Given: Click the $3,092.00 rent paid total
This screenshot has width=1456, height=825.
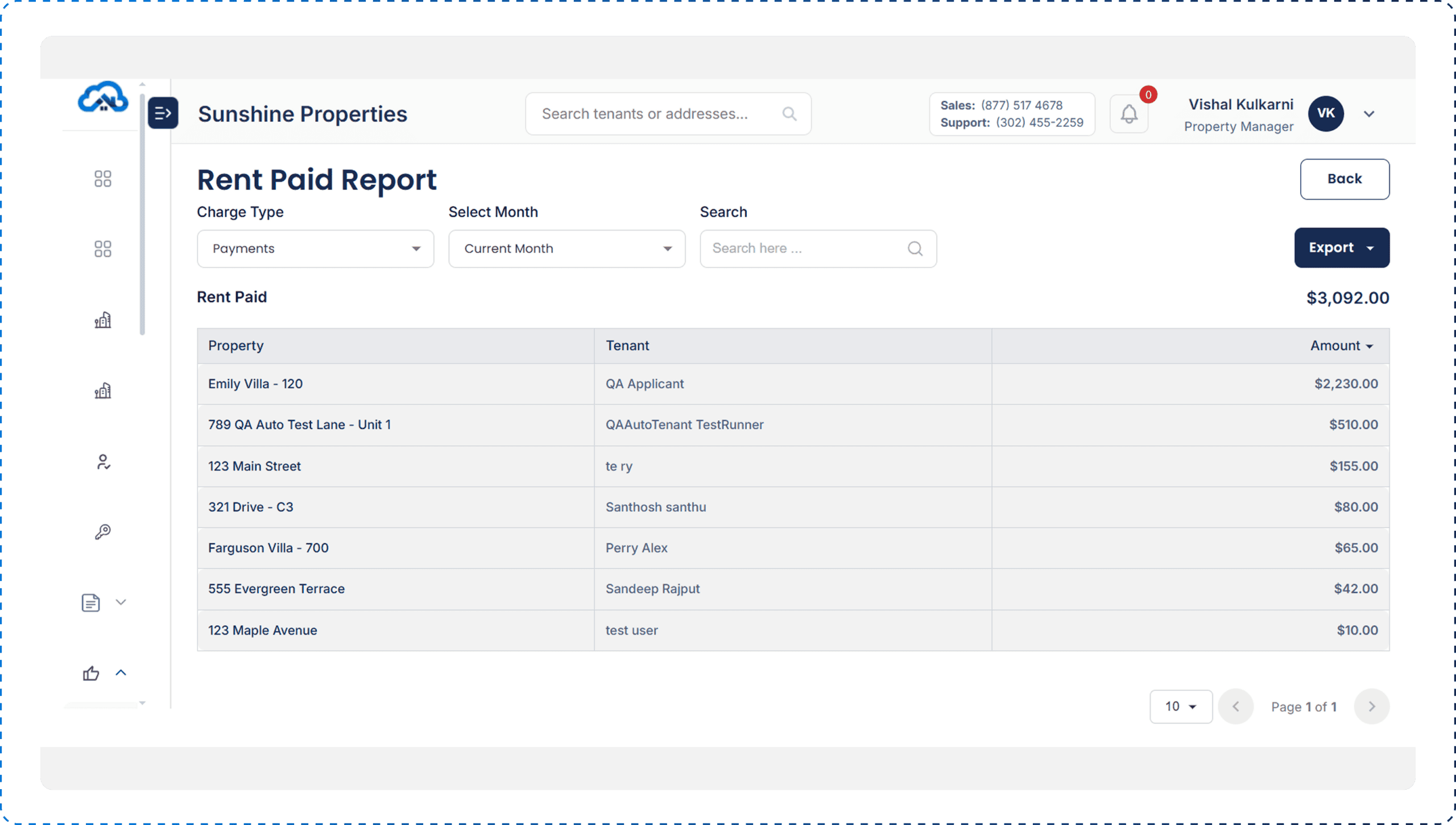Looking at the screenshot, I should 1347,298.
